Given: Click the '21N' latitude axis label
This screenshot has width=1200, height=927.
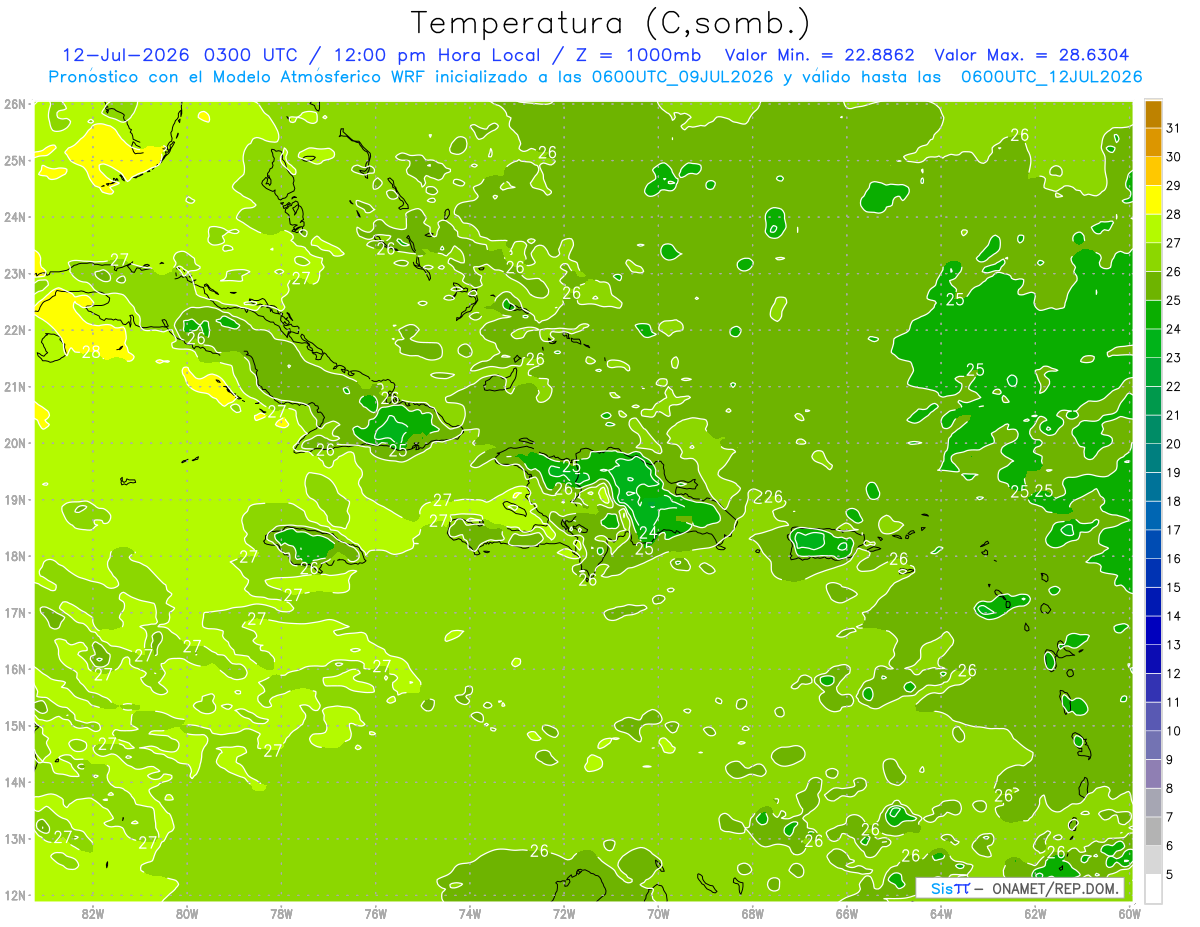Looking at the screenshot, I should tap(15, 386).
